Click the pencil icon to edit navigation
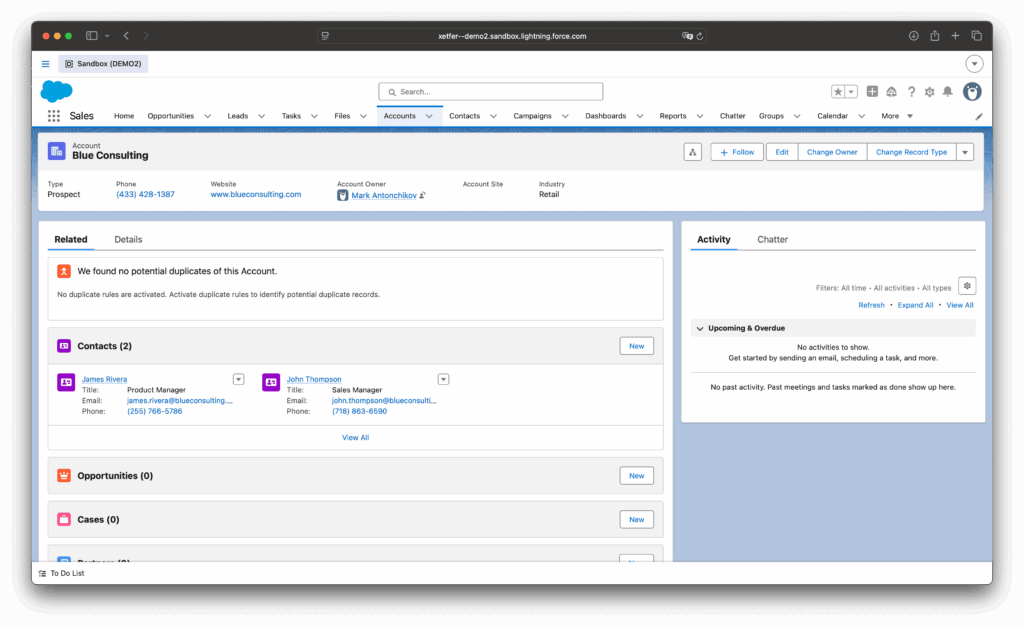The image size is (1024, 626). point(978,116)
